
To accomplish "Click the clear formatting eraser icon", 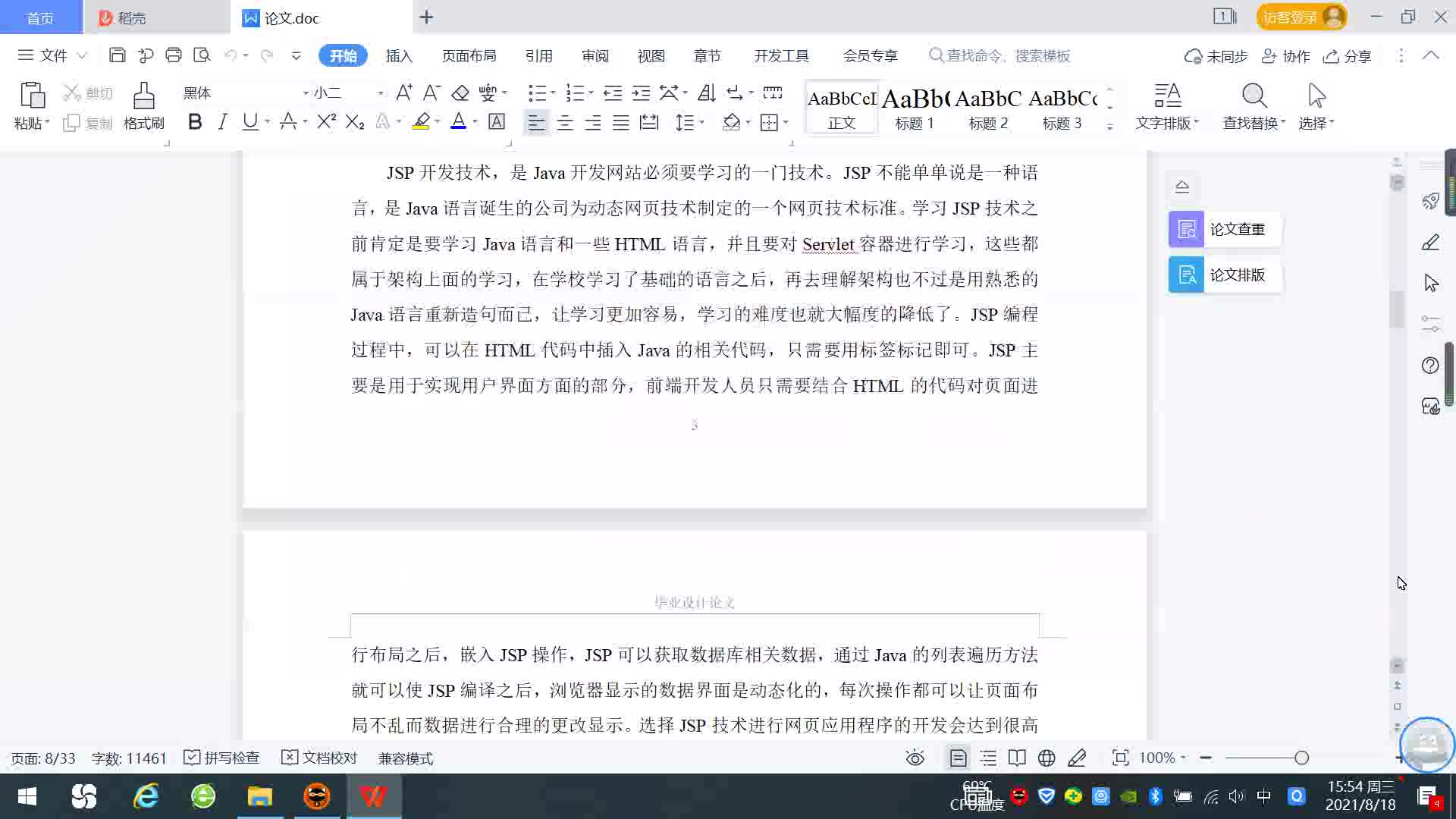I will tap(460, 93).
